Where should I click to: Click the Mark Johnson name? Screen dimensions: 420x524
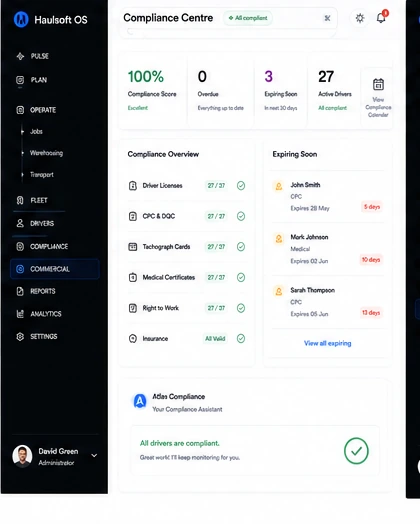pos(309,237)
